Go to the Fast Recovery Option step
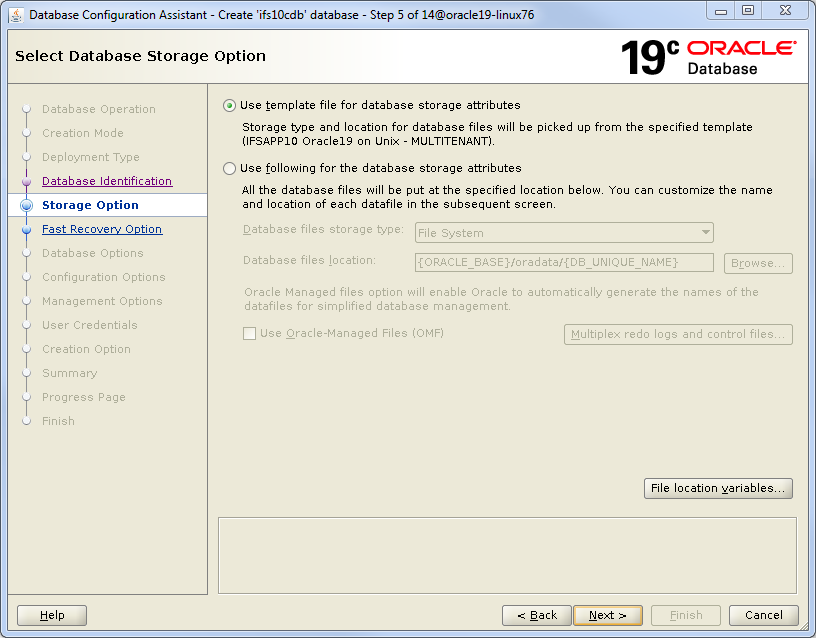 click(x=102, y=229)
